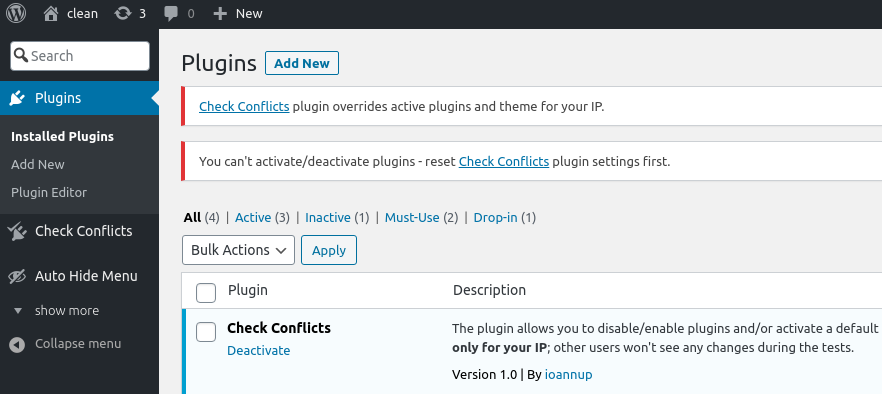Expand the show more sidebar item
Viewport: 882px width, 394px height.
66,311
